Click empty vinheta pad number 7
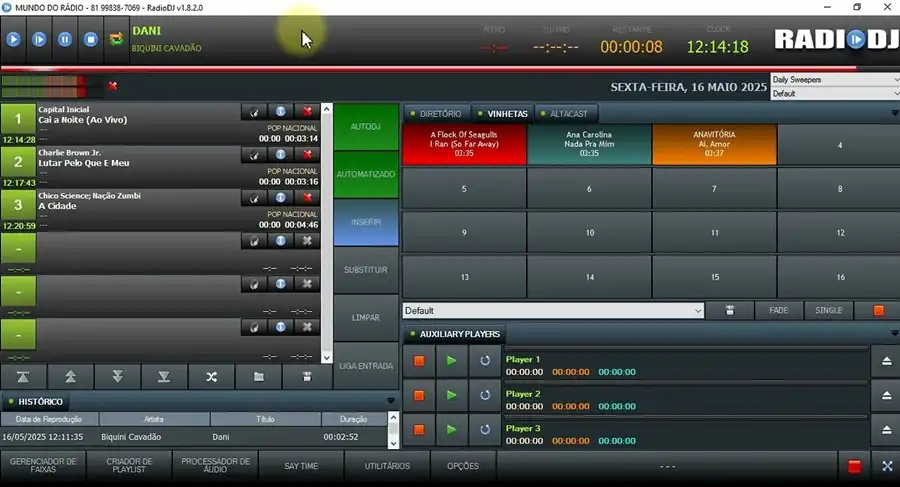Image resolution: width=900 pixels, height=487 pixels. point(715,189)
